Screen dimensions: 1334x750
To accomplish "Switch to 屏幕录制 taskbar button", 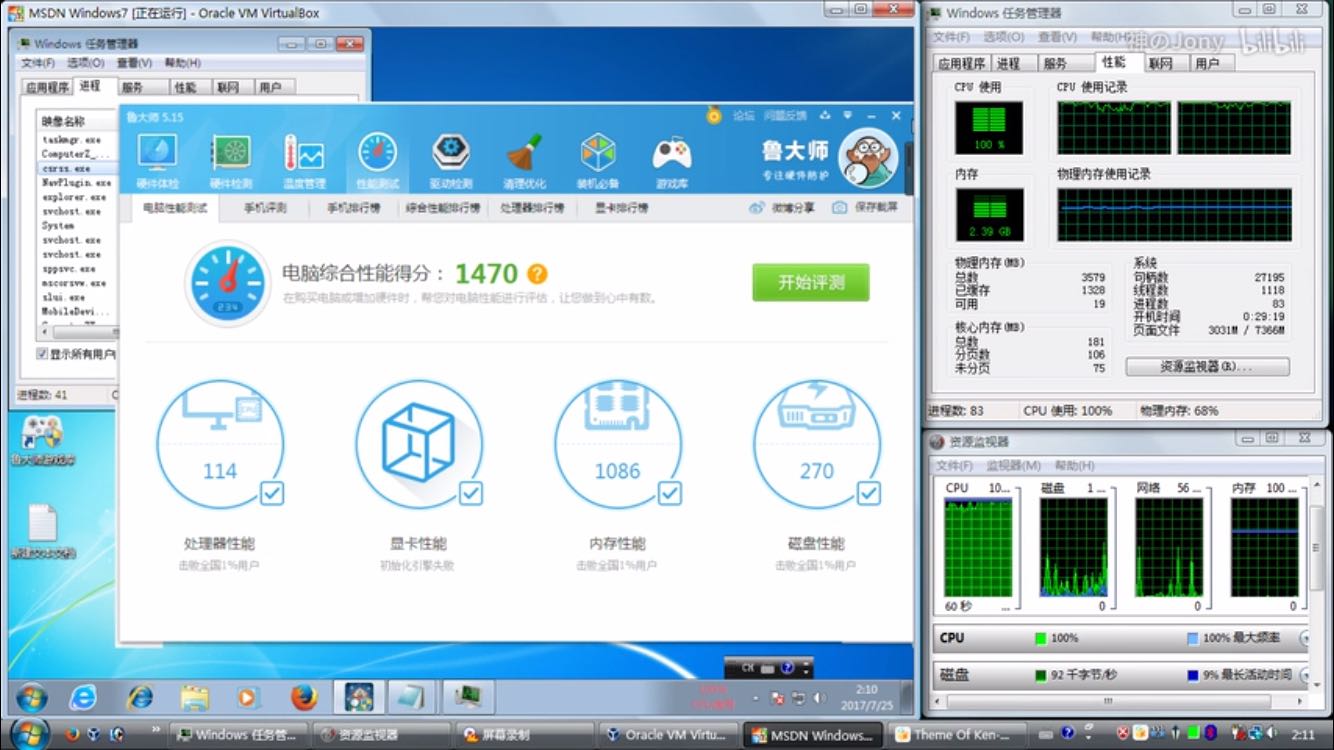I will click(525, 734).
